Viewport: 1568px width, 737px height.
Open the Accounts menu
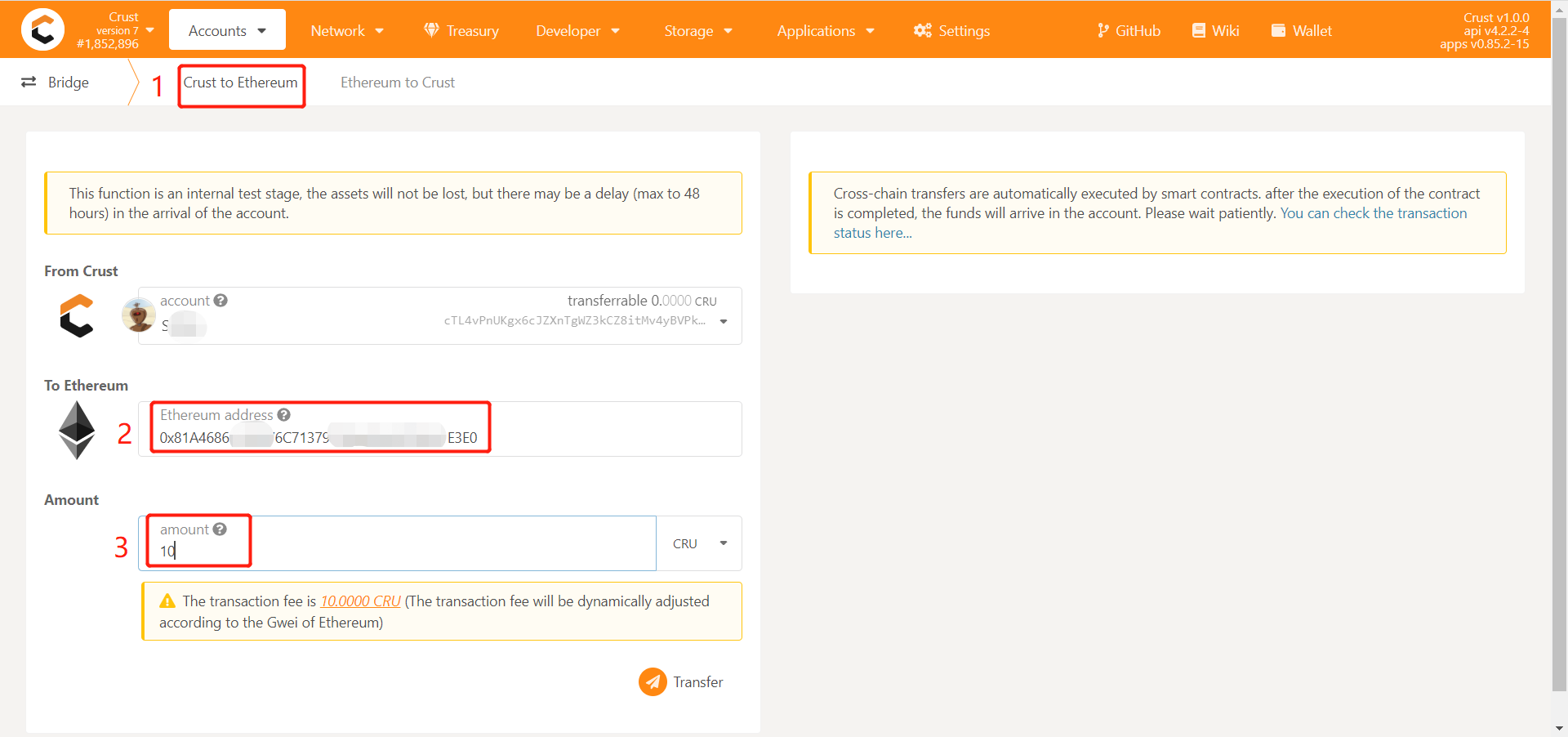click(x=227, y=30)
